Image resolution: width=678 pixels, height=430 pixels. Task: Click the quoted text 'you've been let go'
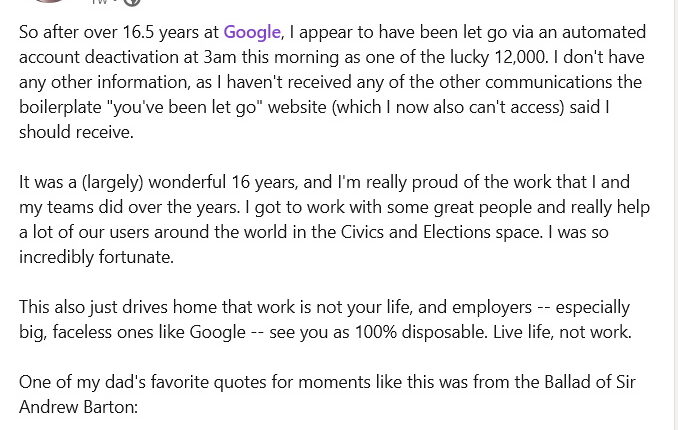click(x=185, y=107)
